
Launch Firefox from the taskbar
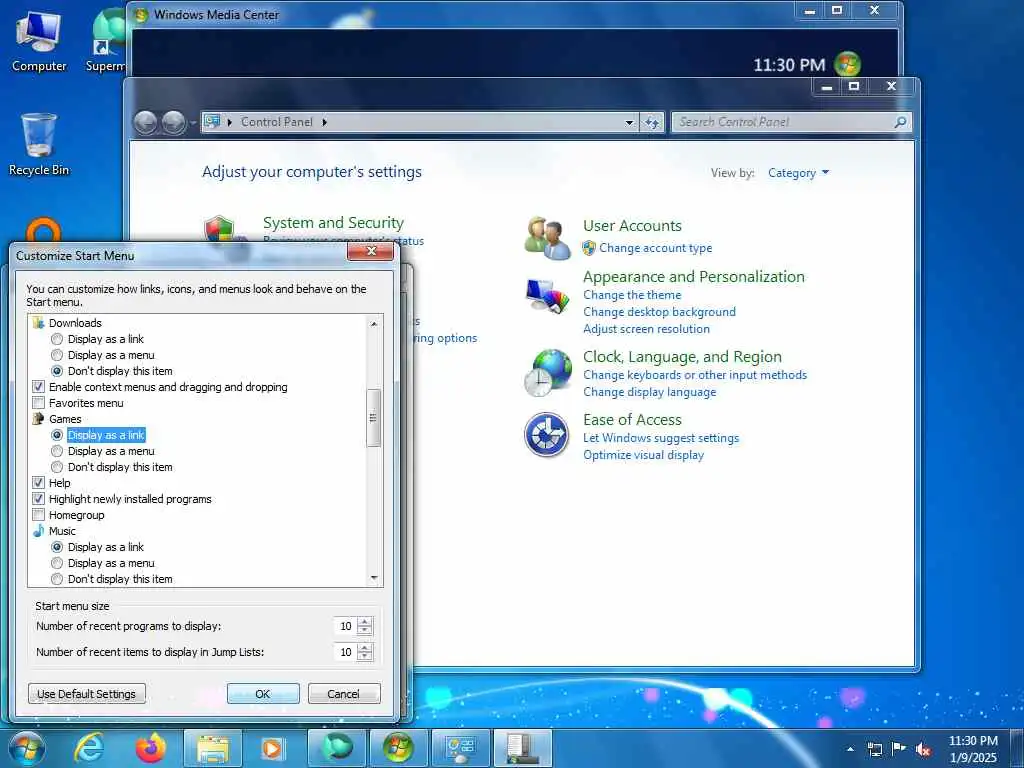150,748
